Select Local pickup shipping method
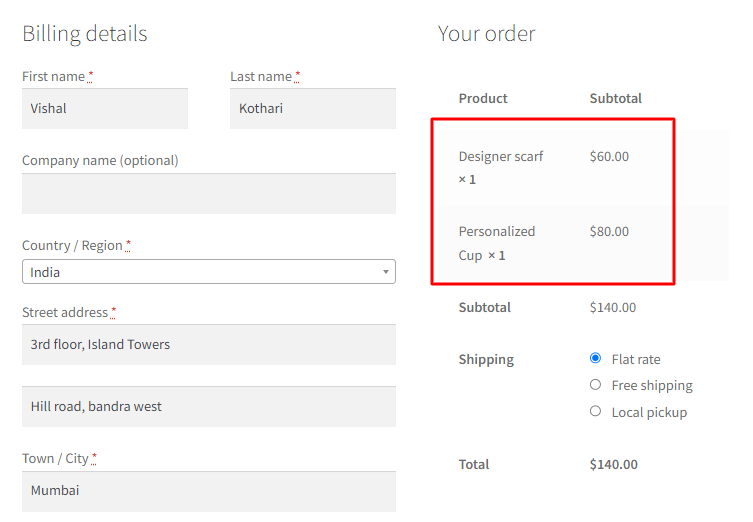The image size is (753, 522). 596,411
